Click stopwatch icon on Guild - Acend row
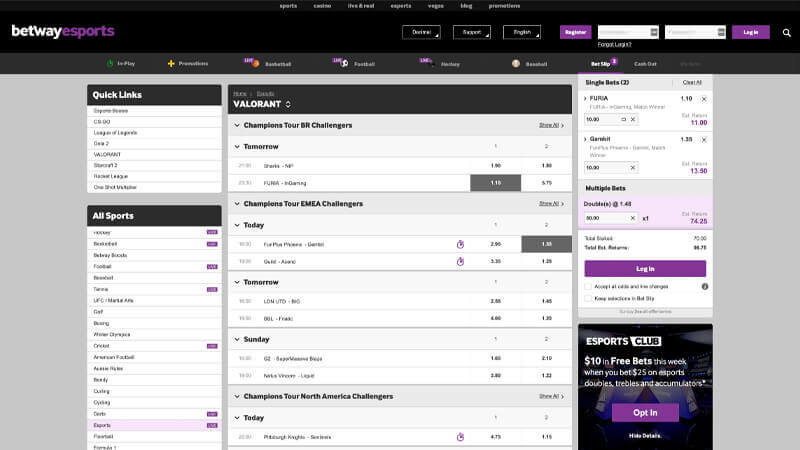This screenshot has height=450, width=800. pos(460,262)
